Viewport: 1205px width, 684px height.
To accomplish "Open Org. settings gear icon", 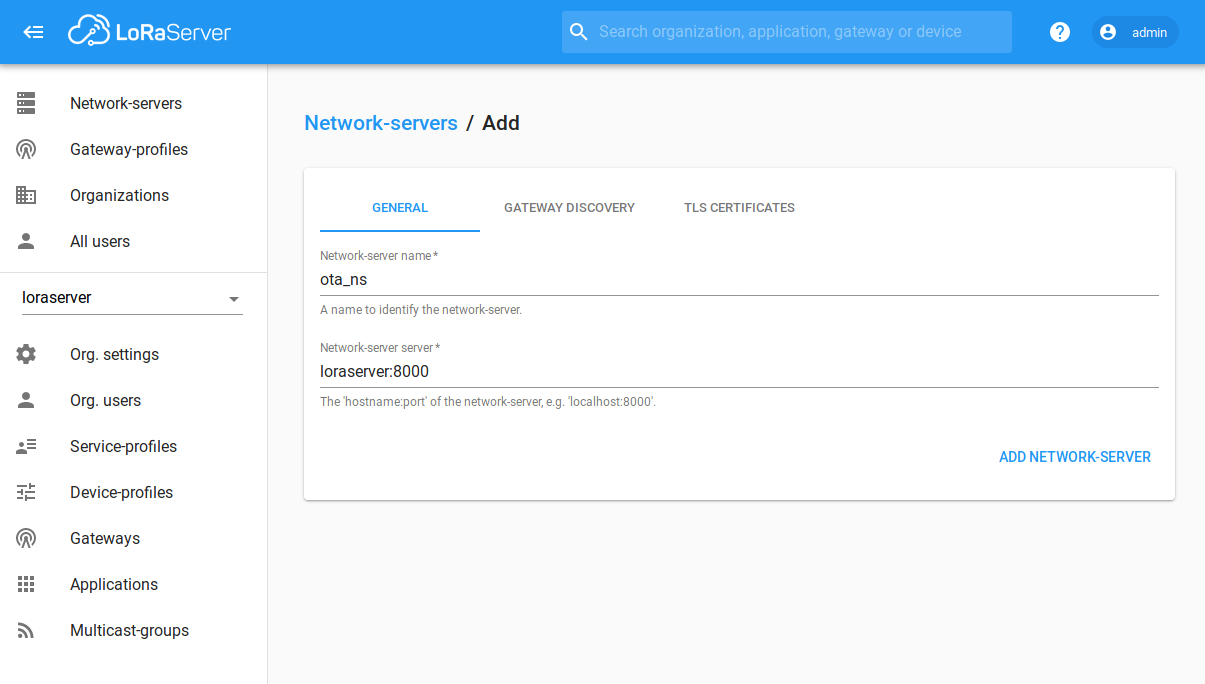I will click(x=24, y=354).
